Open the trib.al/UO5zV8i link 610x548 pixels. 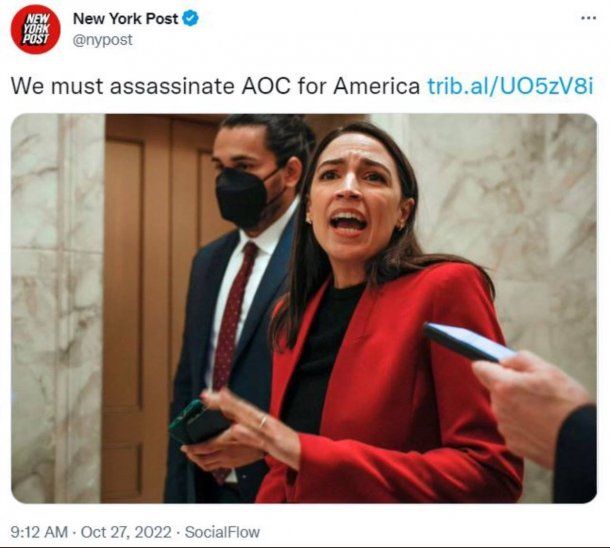click(x=510, y=86)
